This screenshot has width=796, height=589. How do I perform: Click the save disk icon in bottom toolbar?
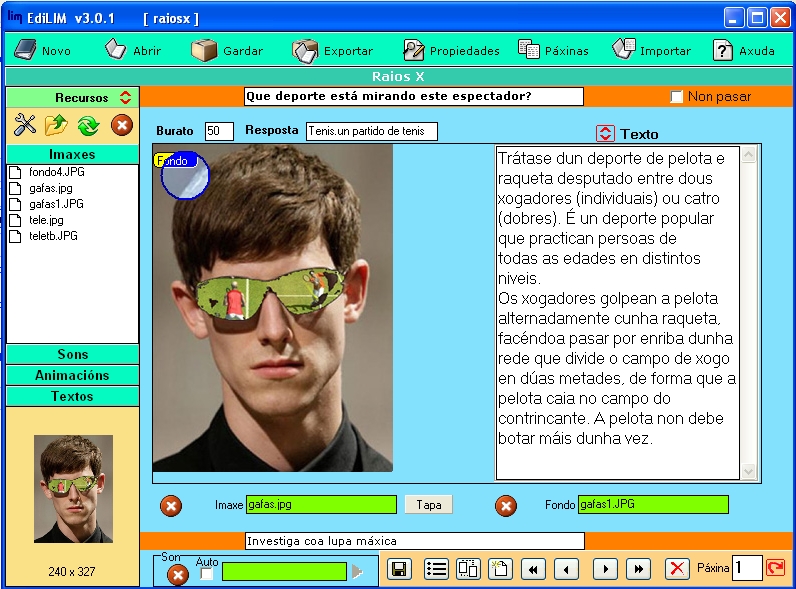(x=399, y=569)
